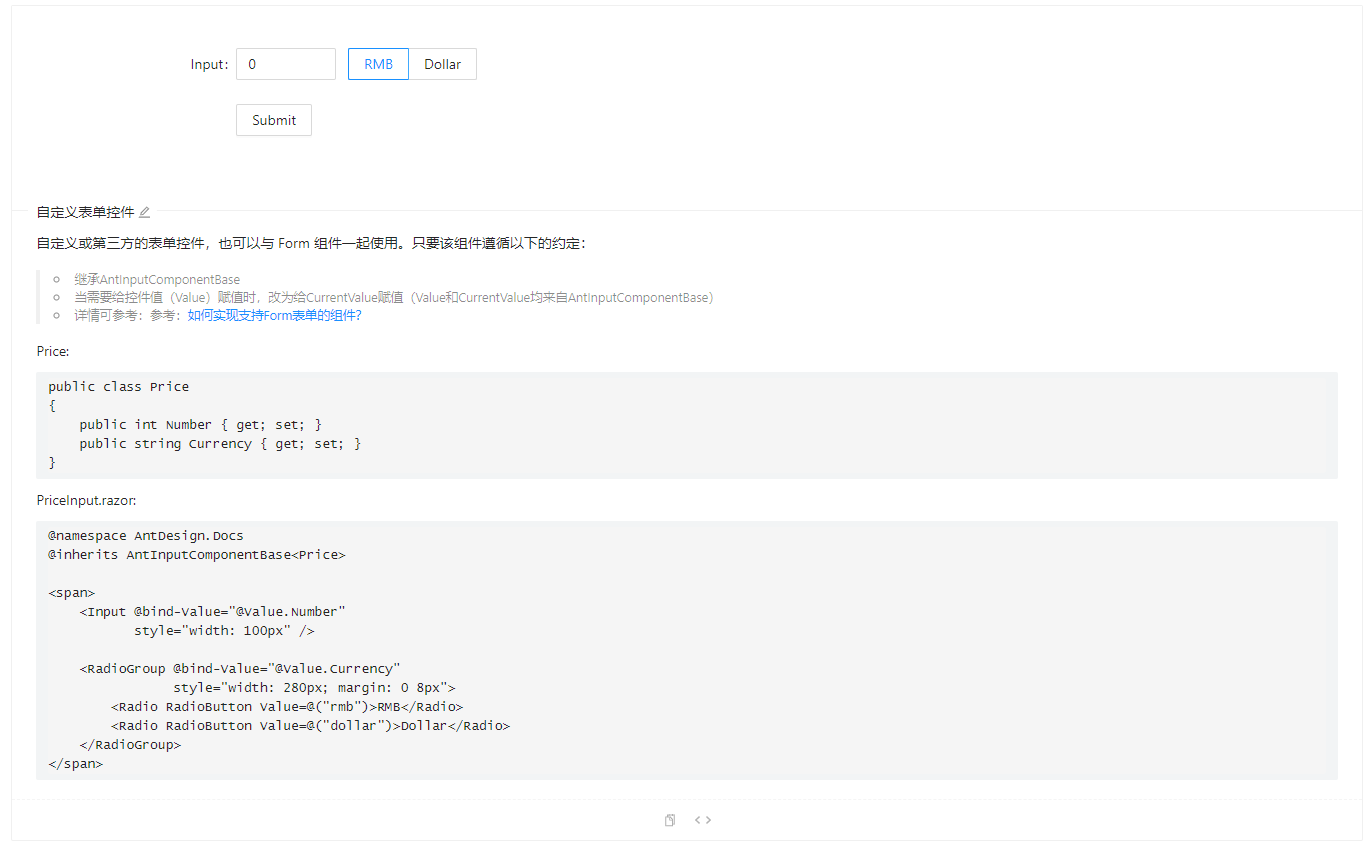
Task: Click the Submit button
Action: [274, 120]
